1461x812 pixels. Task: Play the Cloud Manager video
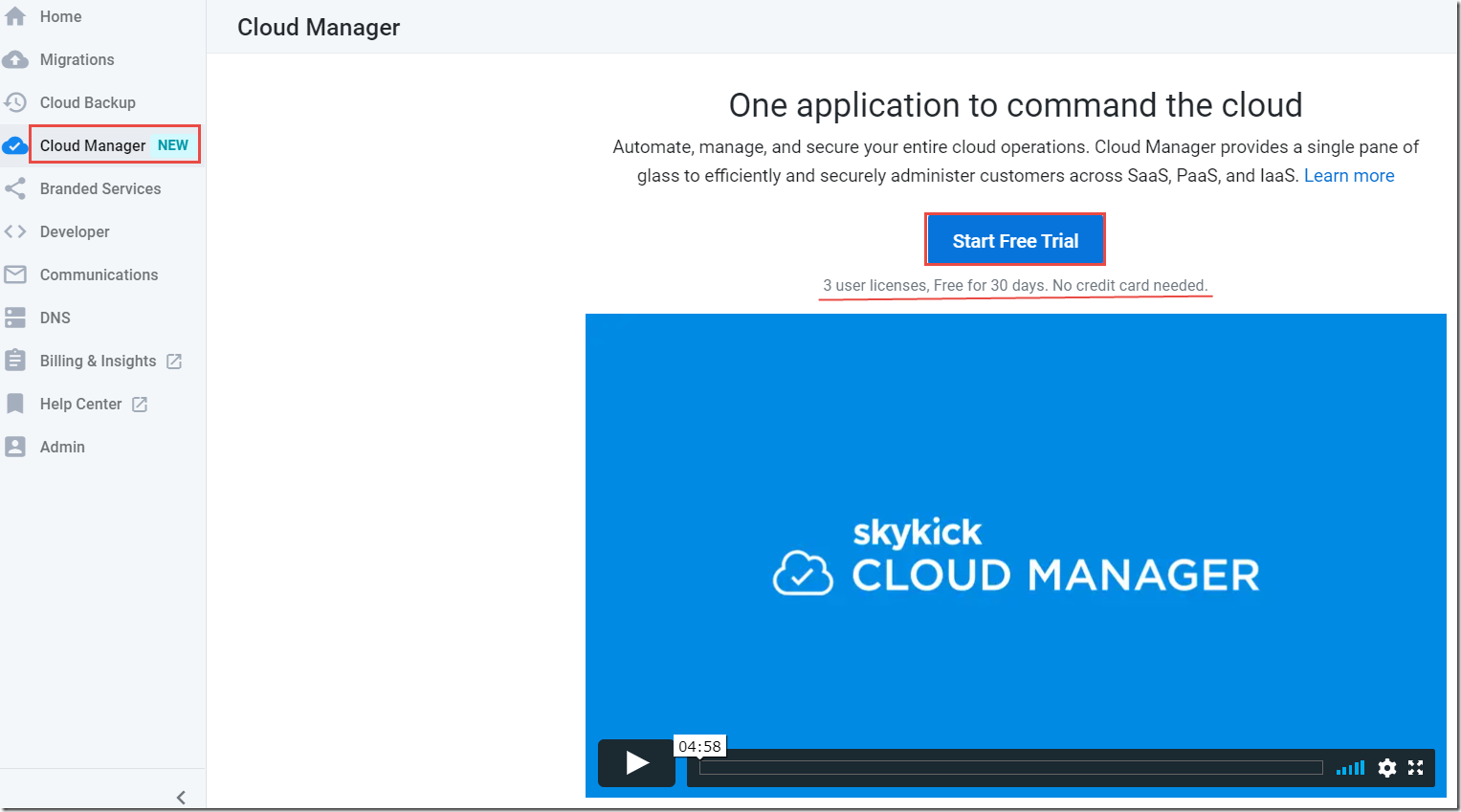click(x=636, y=762)
